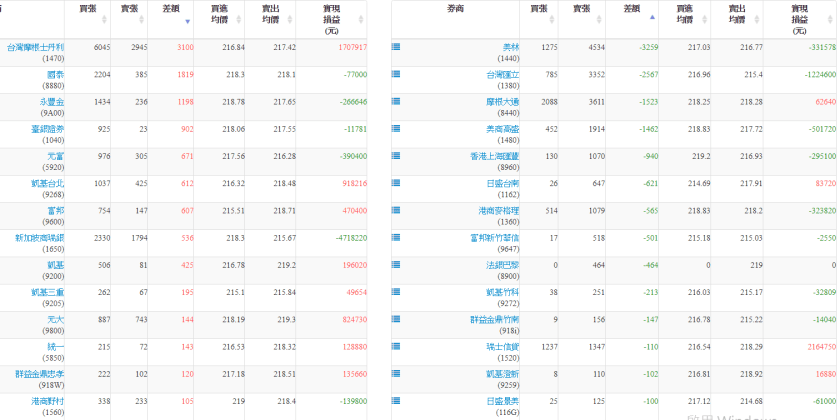
Task: Sort left table by 買進均價 header
Action: [x=219, y=13]
